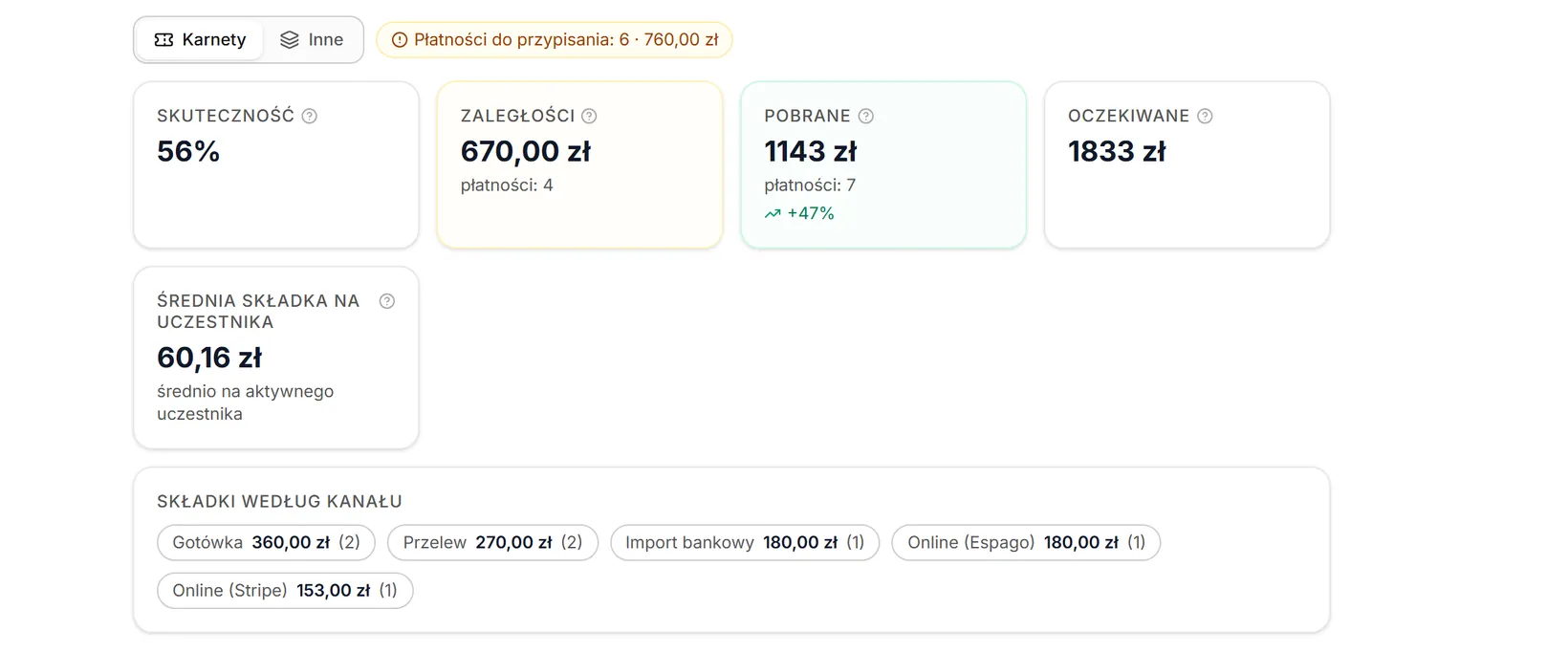Select the Gotówka 360,00 zł channel chip
This screenshot has width=1568, height=653.
click(x=266, y=542)
